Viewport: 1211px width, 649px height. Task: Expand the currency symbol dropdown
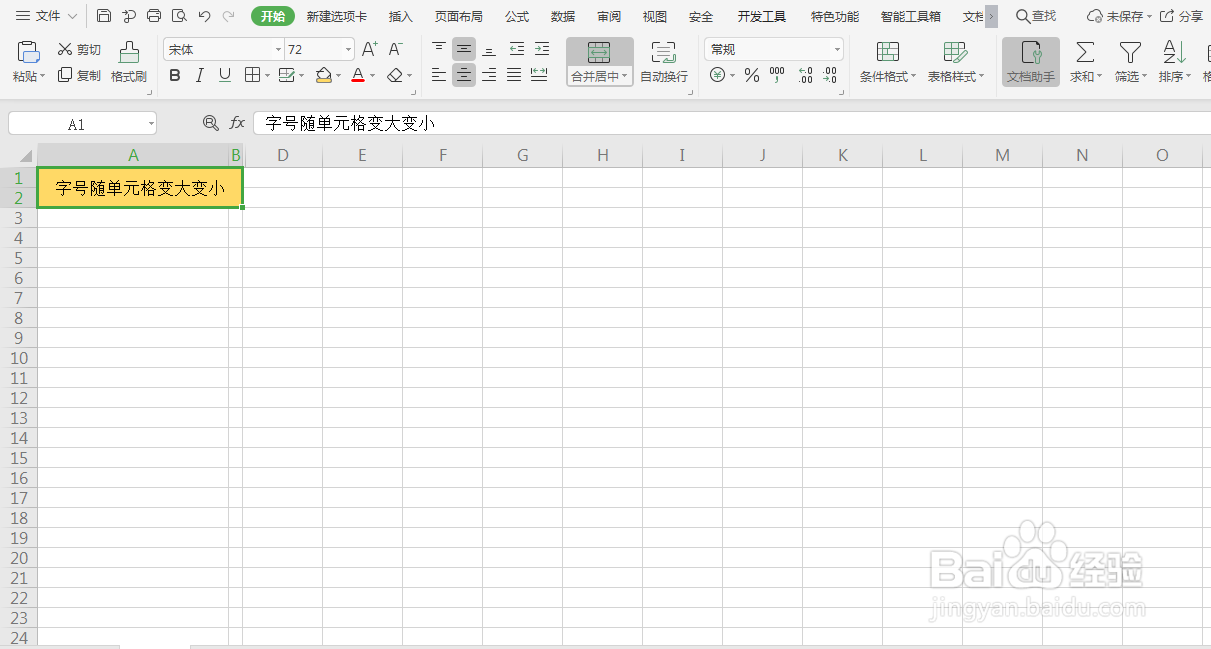tap(733, 76)
